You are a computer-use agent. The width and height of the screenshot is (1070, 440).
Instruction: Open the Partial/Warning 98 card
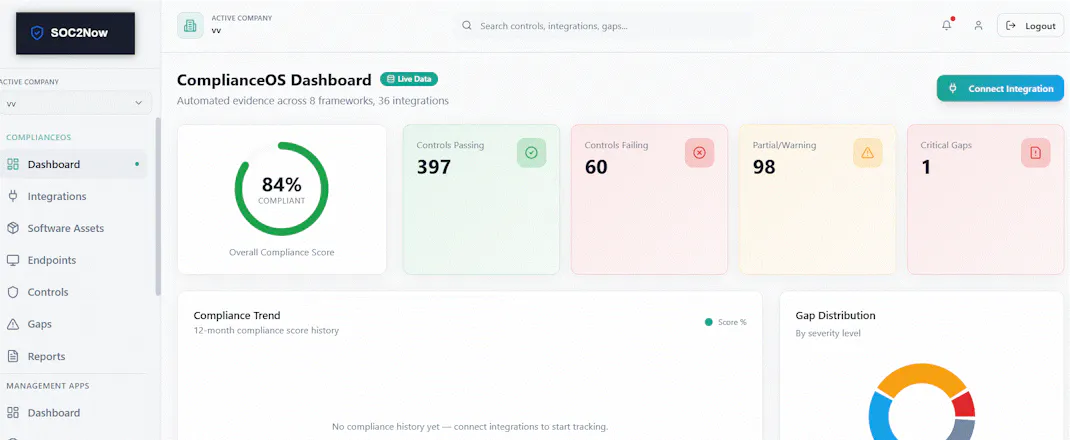point(817,199)
